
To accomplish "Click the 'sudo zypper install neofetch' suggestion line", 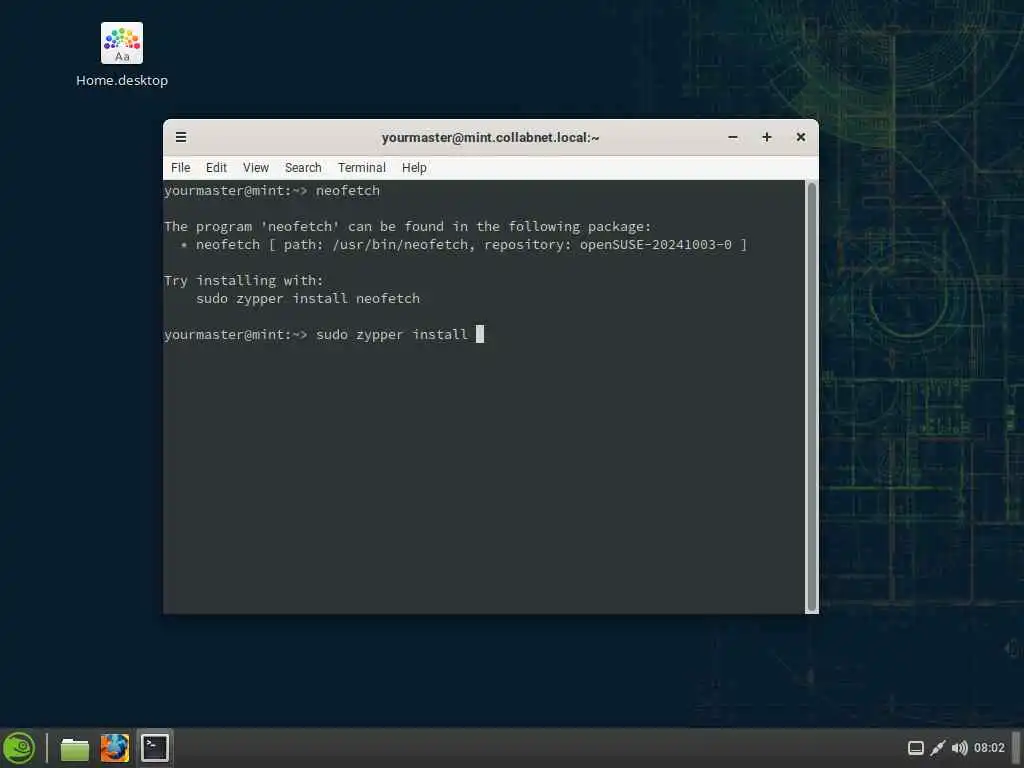I will click(x=308, y=298).
